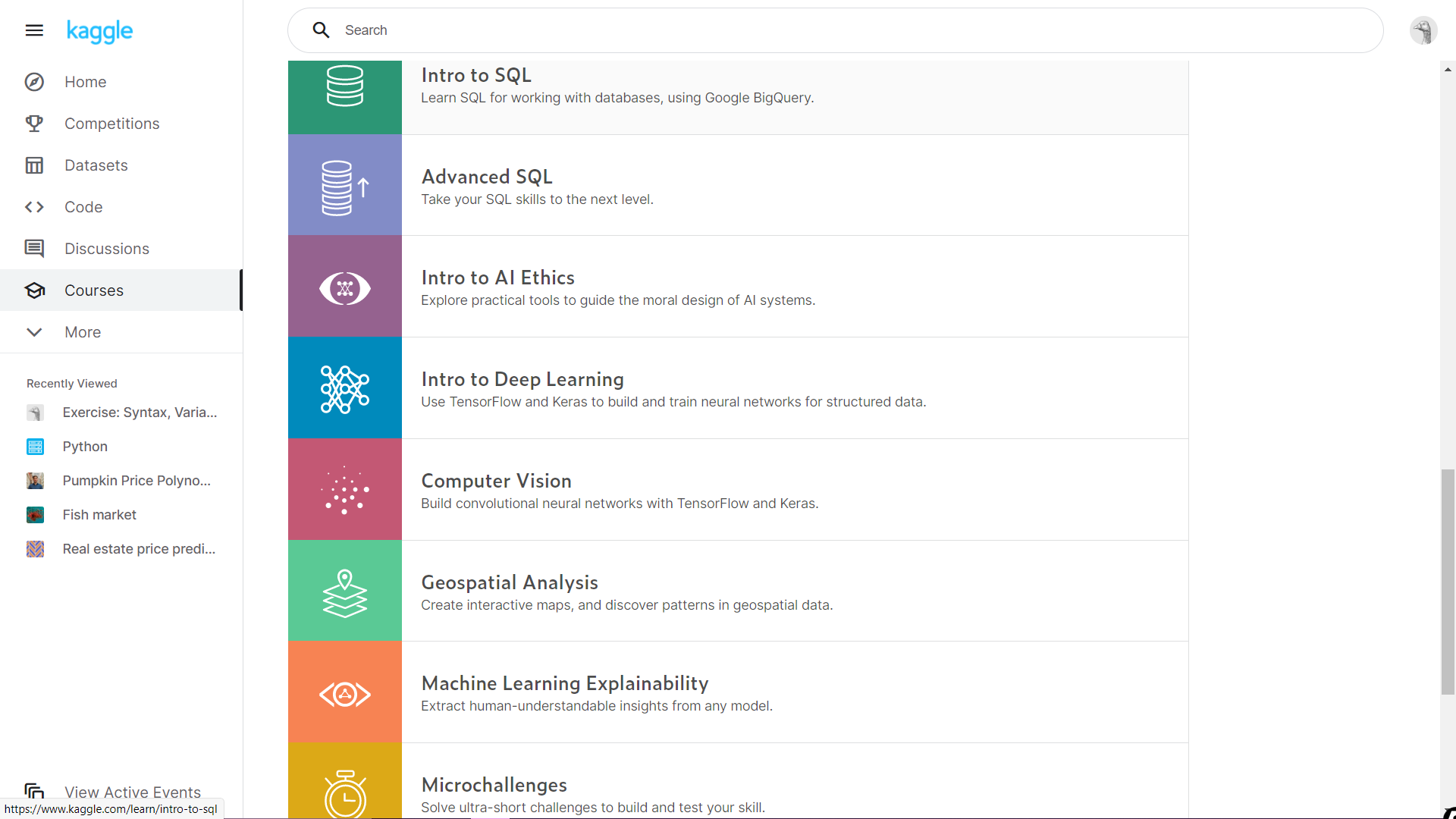Click the View Active Events icon
The height and width of the screenshot is (819, 1456).
pyautogui.click(x=34, y=792)
